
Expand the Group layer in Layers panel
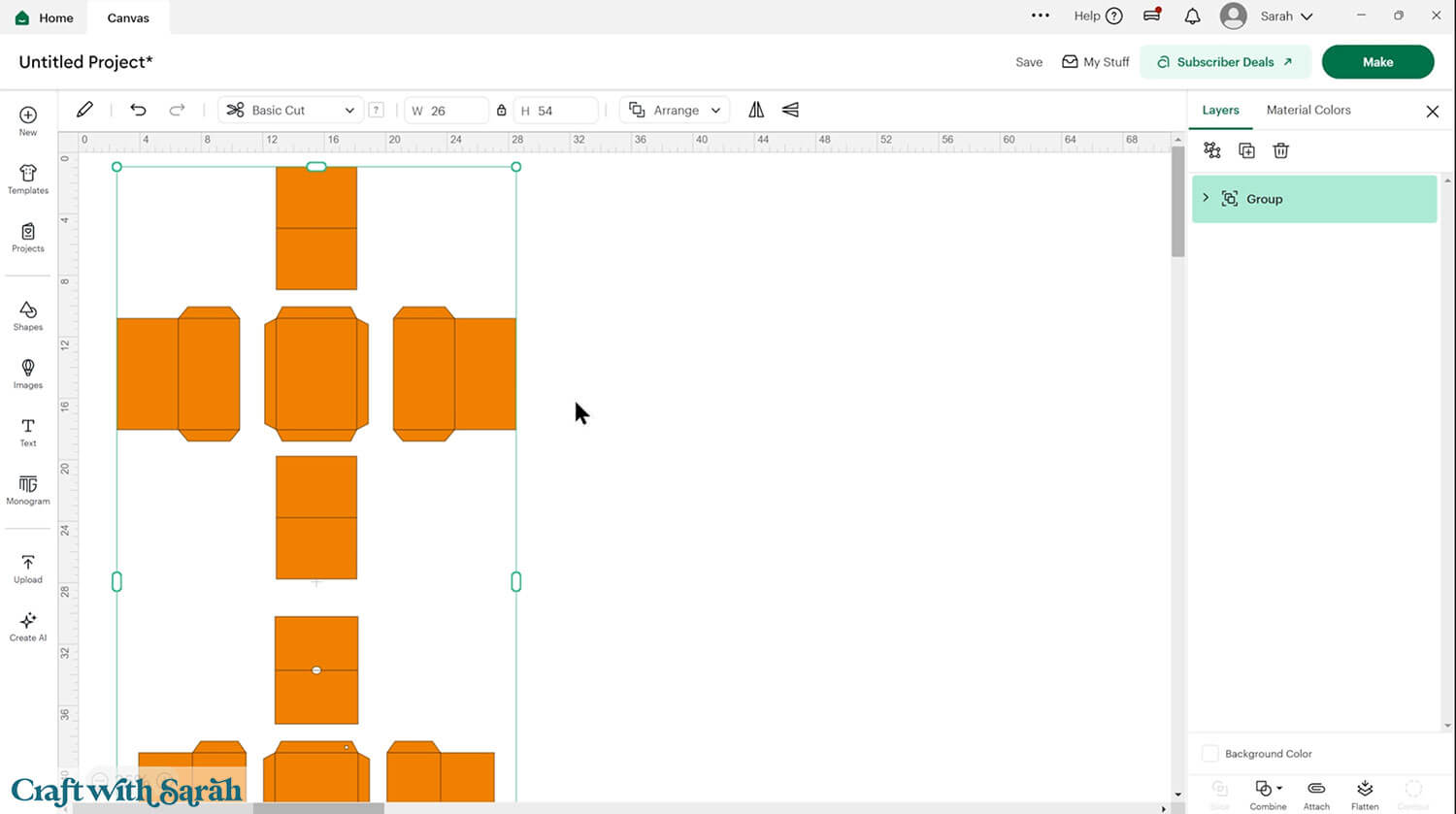1205,198
